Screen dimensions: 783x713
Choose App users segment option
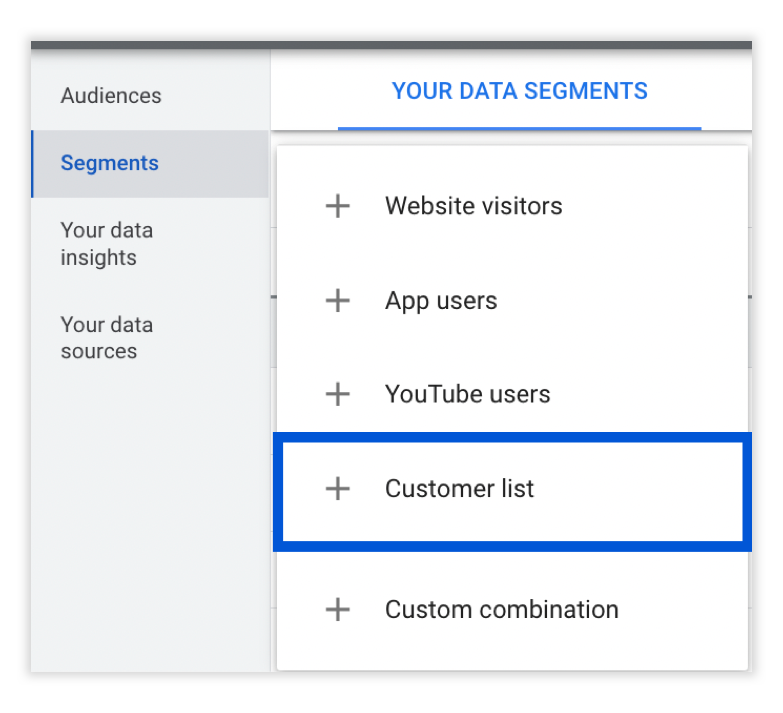pyautogui.click(x=512, y=300)
